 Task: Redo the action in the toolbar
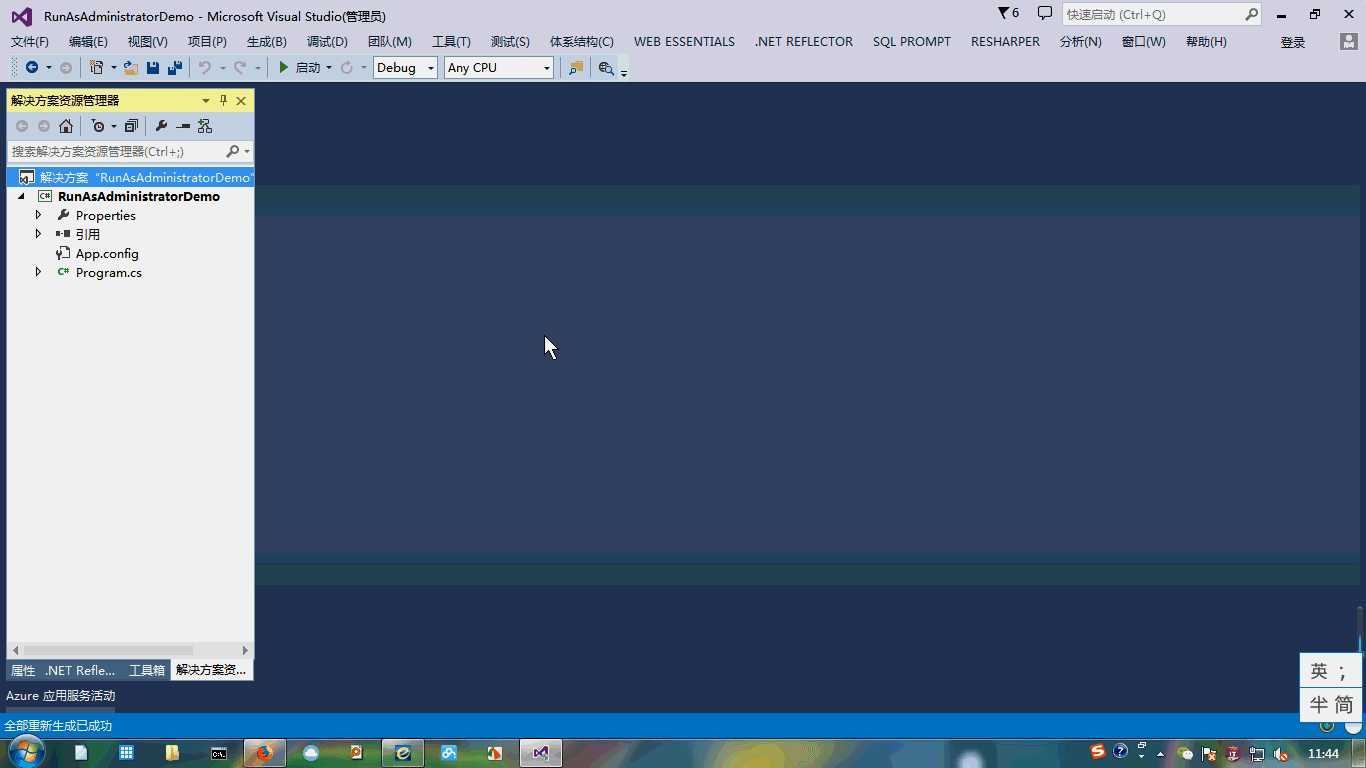pyautogui.click(x=240, y=68)
